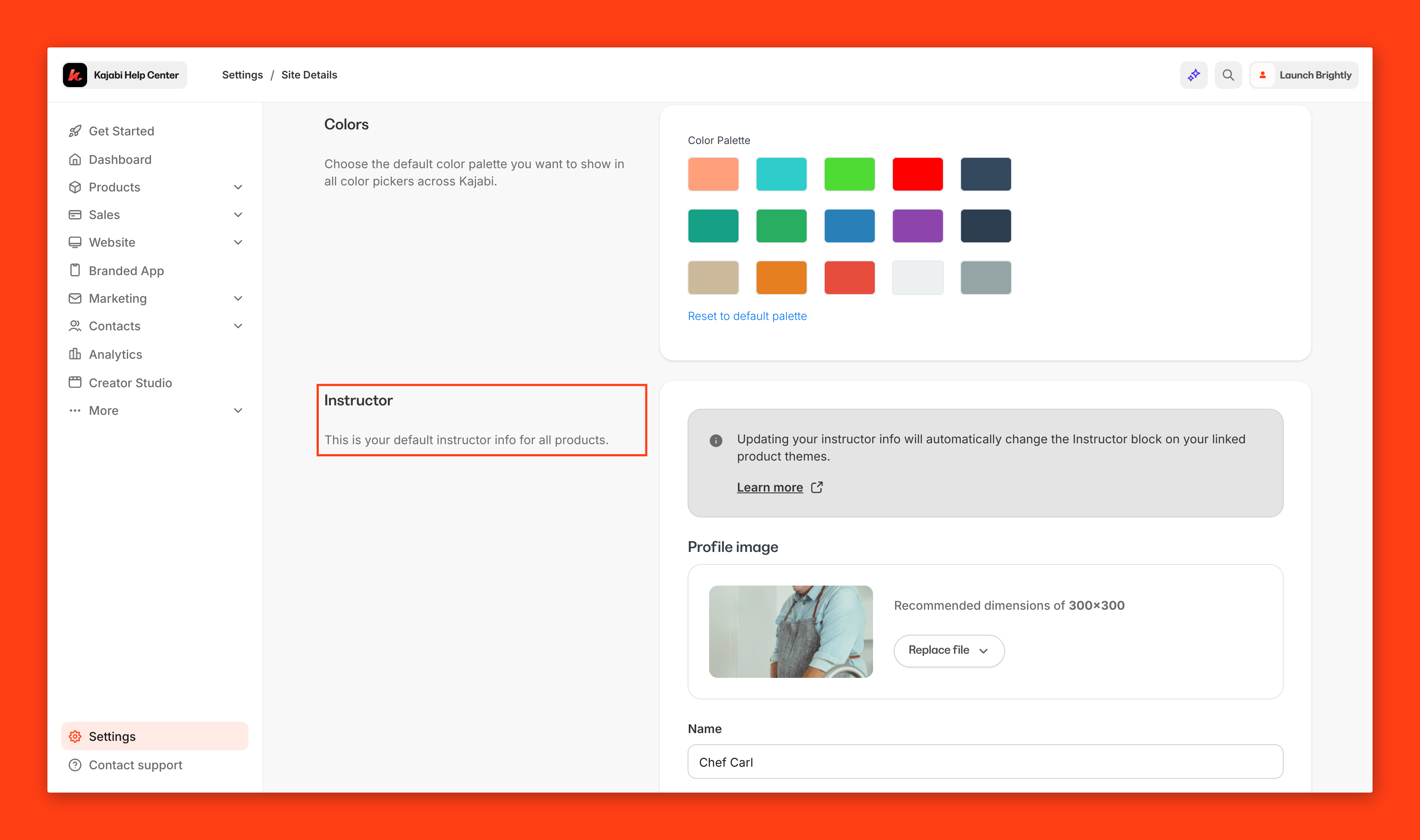Open Get Started rocket item
This screenshot has height=840, width=1420.
pyautogui.click(x=121, y=131)
